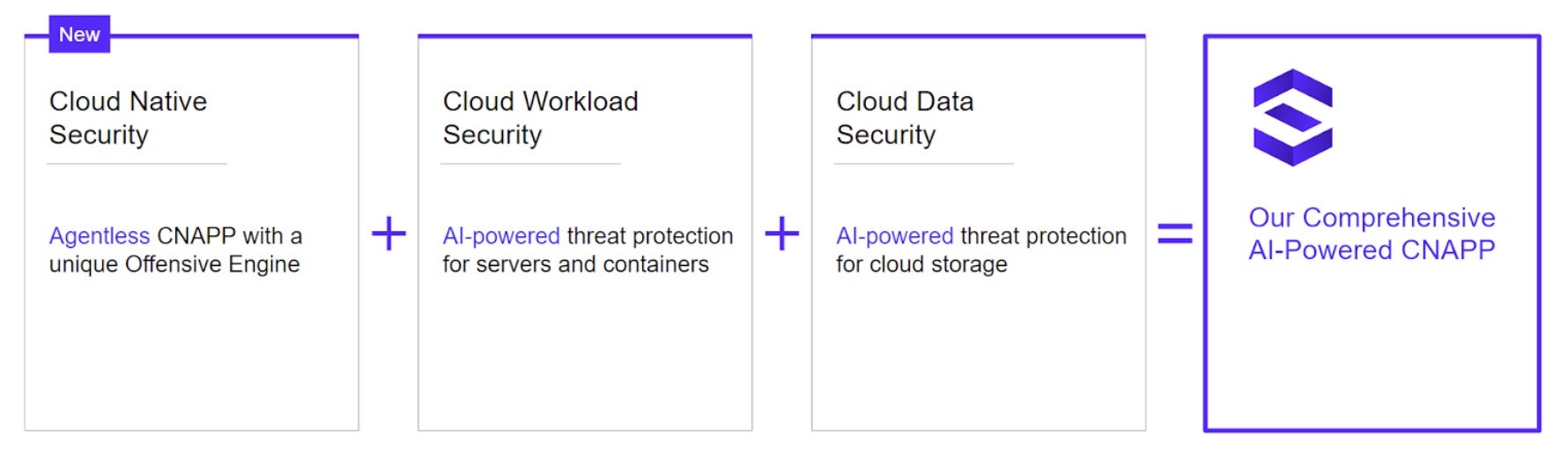Click the purple equals sign
Viewport: 1568px width, 460px height.
tap(1175, 234)
